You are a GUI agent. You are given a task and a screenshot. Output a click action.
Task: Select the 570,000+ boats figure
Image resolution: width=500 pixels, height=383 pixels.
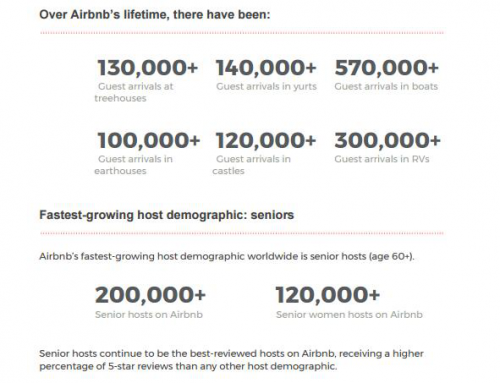point(386,67)
